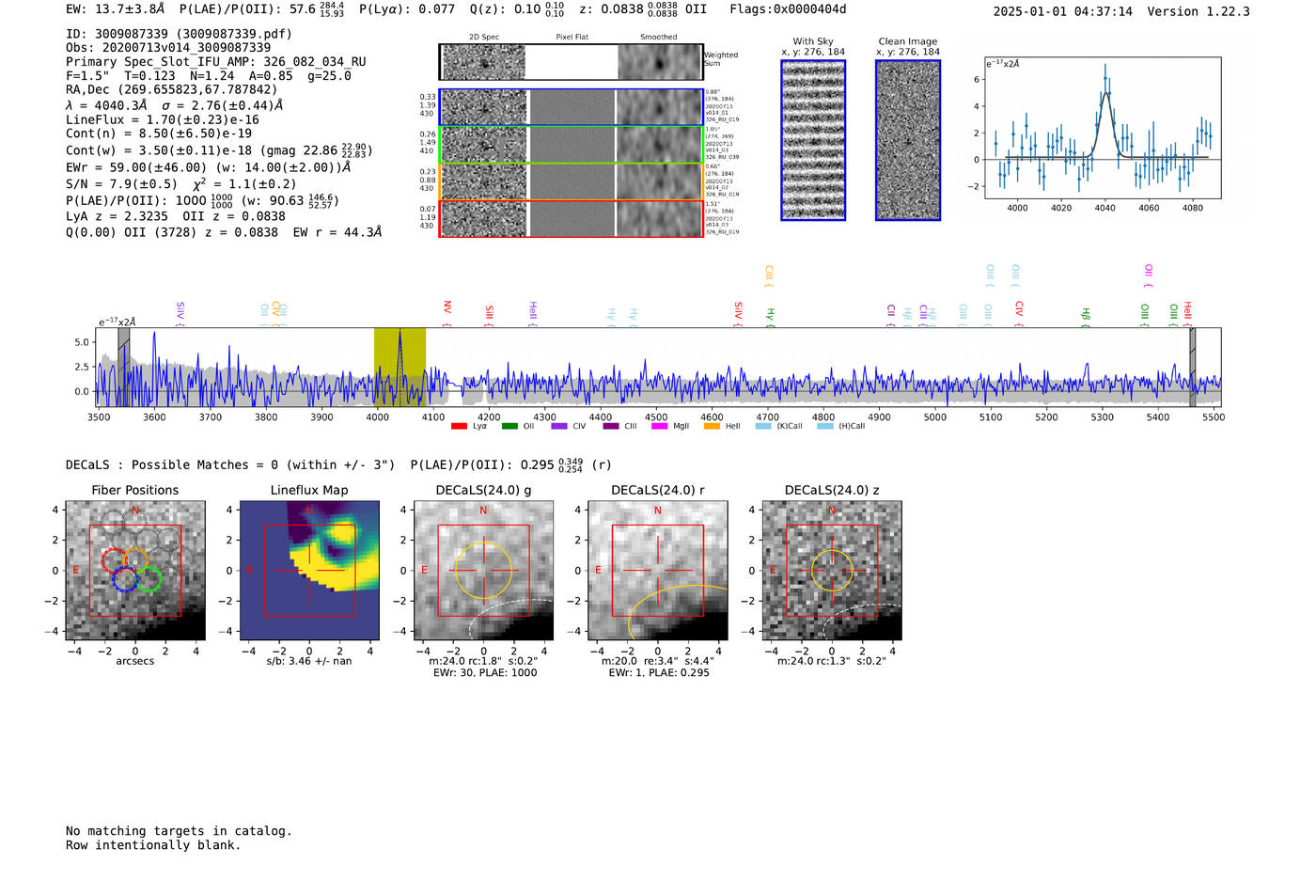1316x896 pixels.
Task: Click the gray band near 5460 Å
Action: click(1193, 367)
